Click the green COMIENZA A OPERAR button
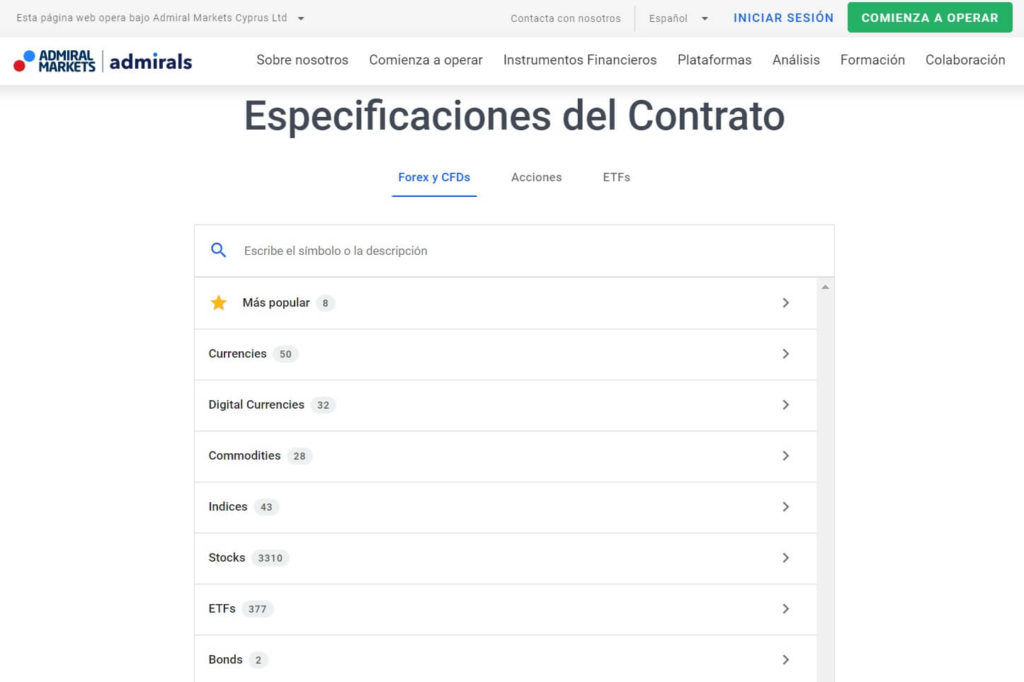Image resolution: width=1024 pixels, height=682 pixels. (930, 18)
